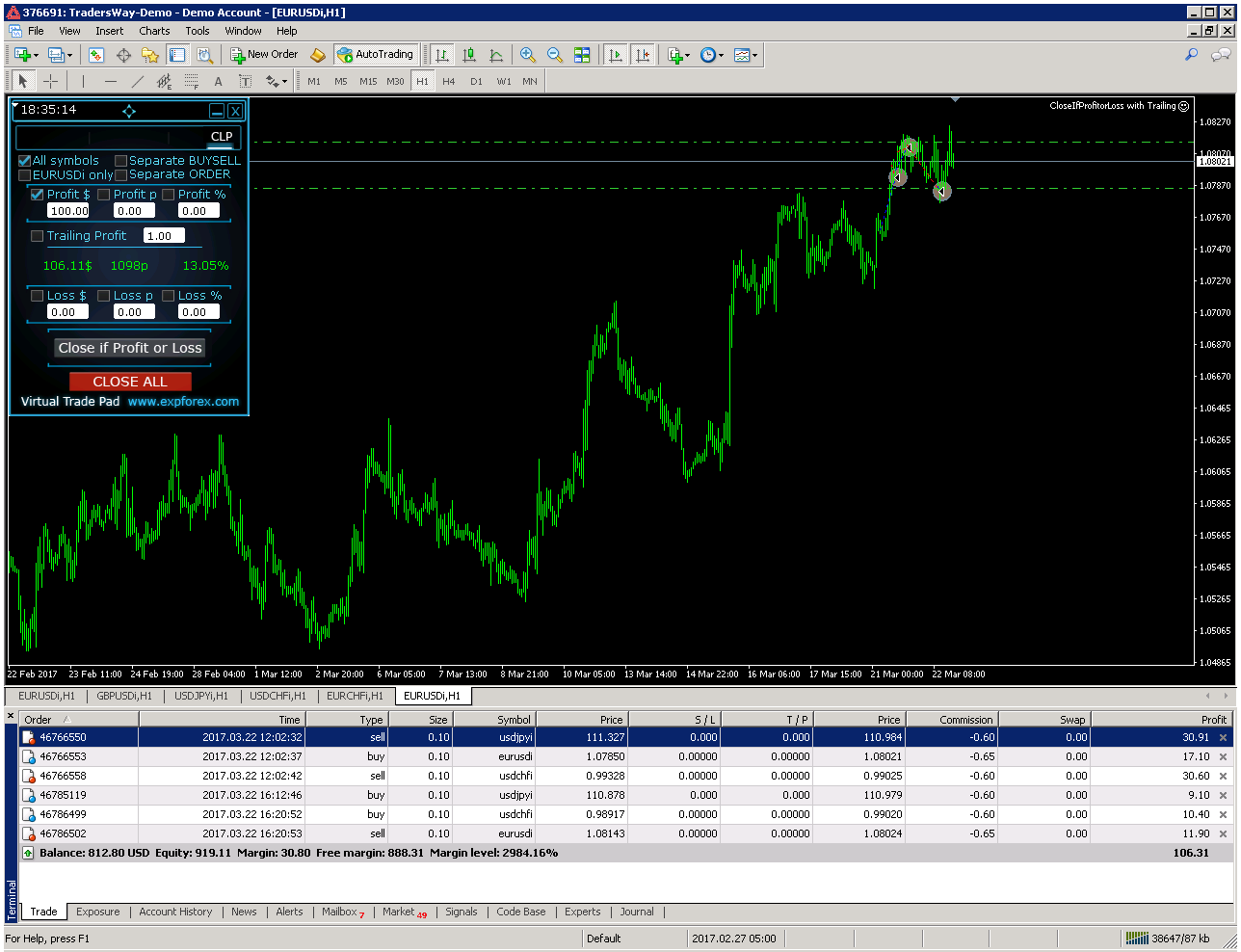This screenshot has width=1241, height=952.
Task: Enable the Separate BUYSELL checkbox
Action: (x=121, y=161)
